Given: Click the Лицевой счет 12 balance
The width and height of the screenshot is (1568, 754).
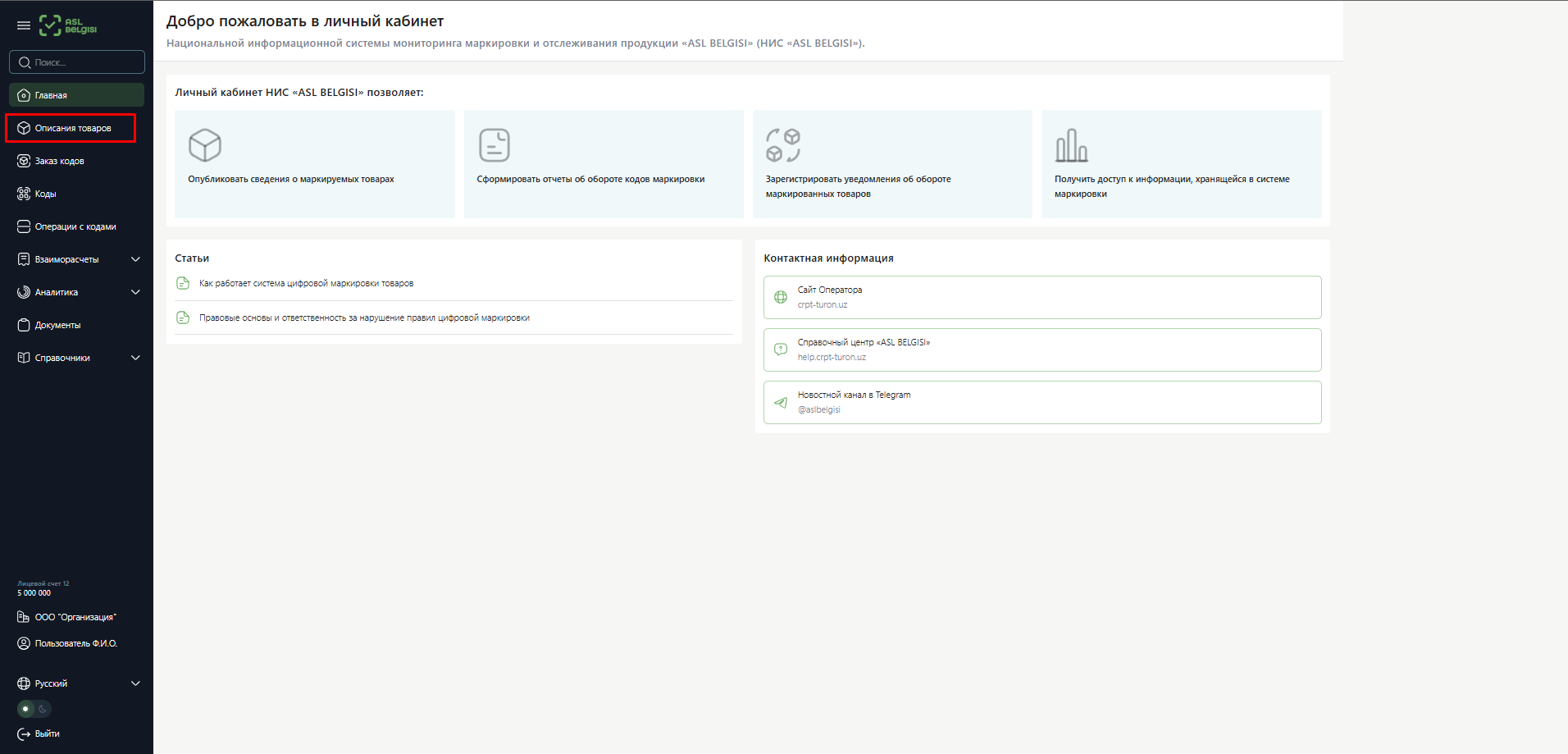Looking at the screenshot, I should pos(43,588).
